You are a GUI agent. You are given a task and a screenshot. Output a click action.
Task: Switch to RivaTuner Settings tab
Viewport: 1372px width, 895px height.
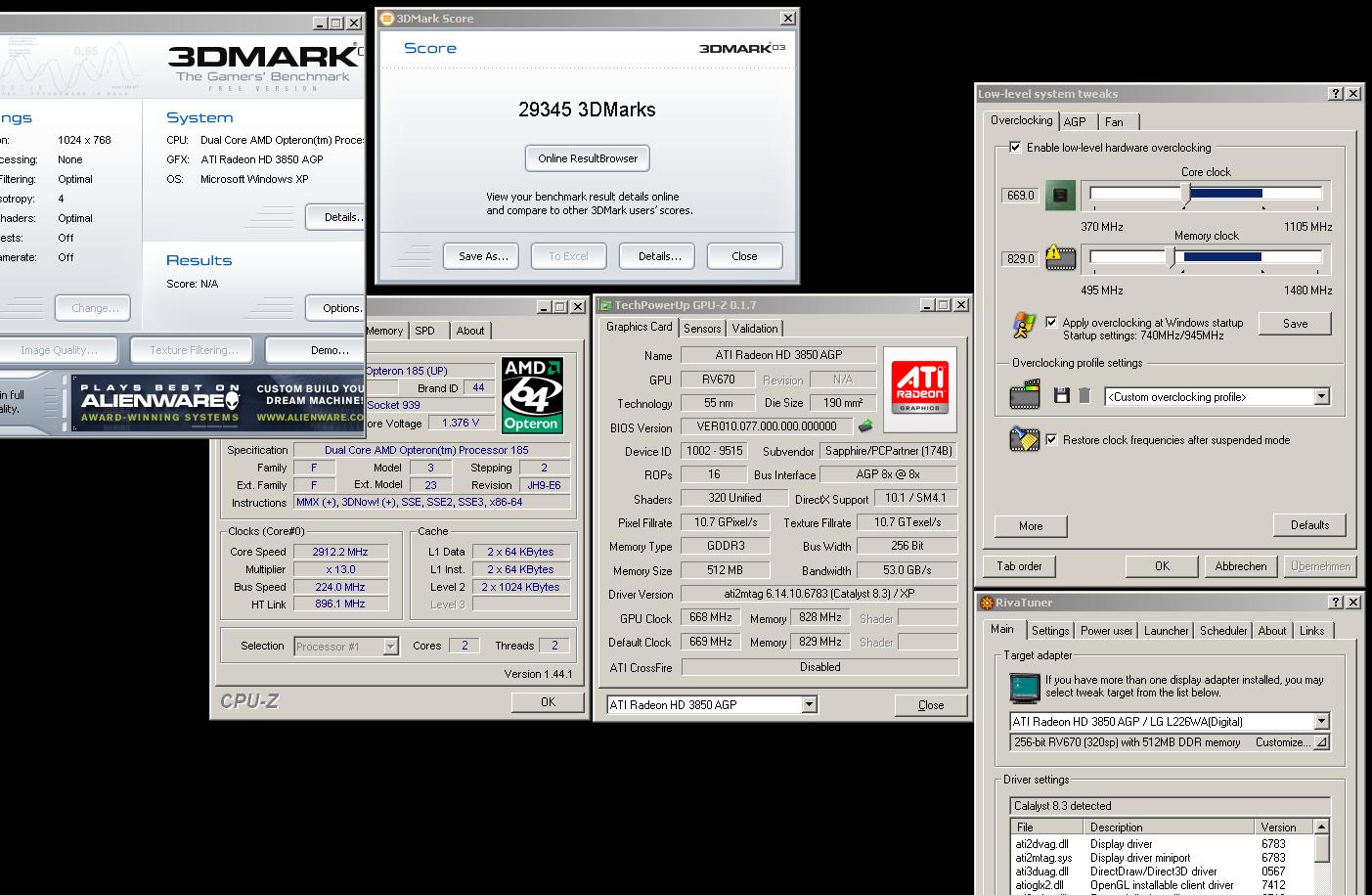1050,631
